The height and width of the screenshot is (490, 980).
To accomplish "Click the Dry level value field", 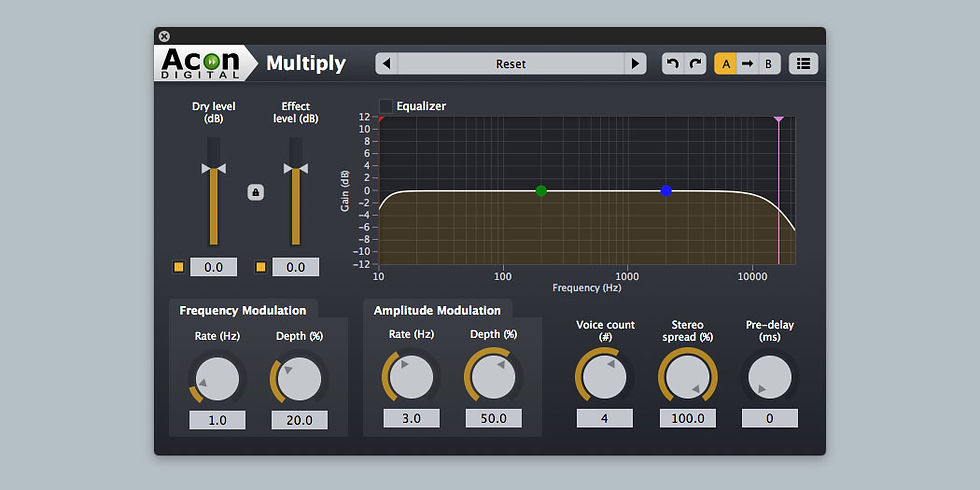I will pyautogui.click(x=214, y=267).
